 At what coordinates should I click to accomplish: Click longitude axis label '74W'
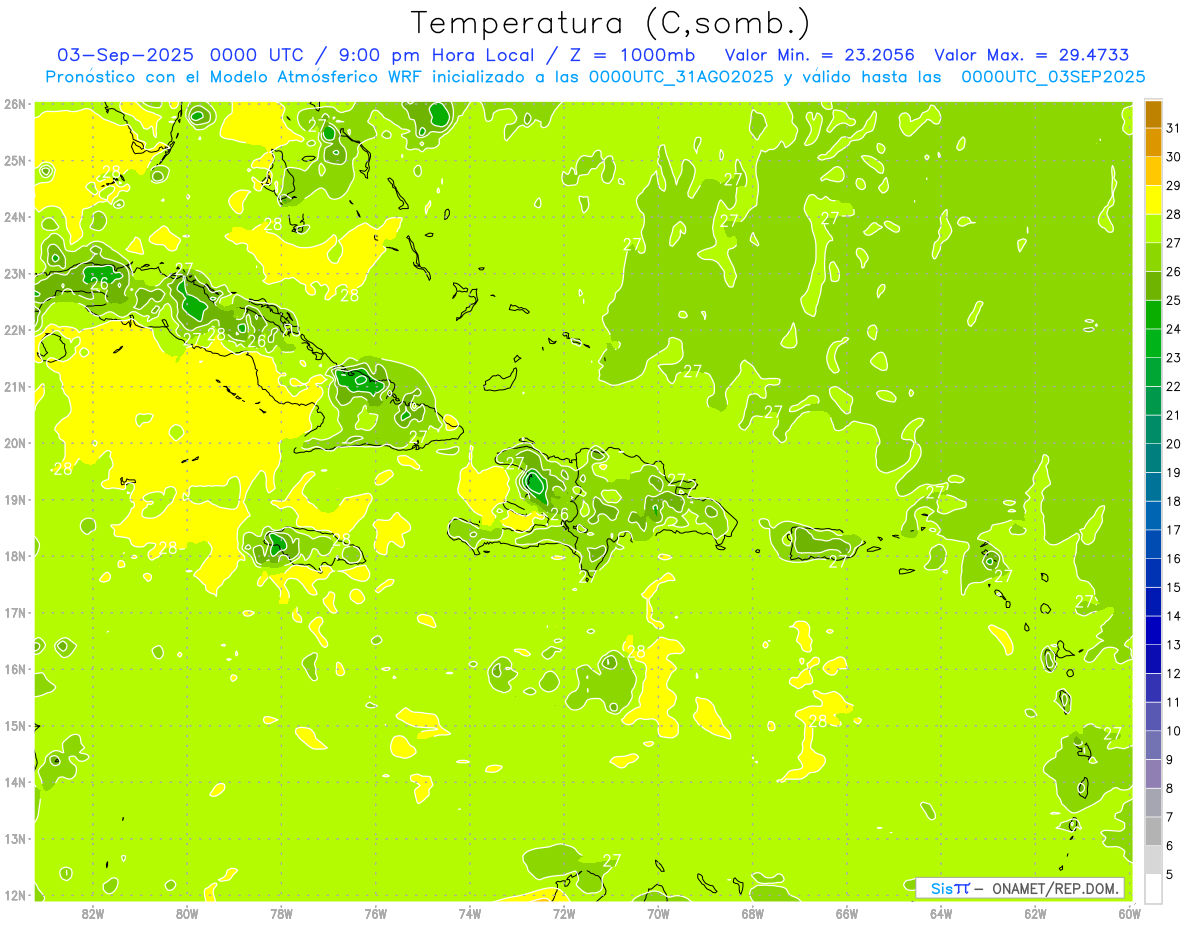tap(470, 913)
